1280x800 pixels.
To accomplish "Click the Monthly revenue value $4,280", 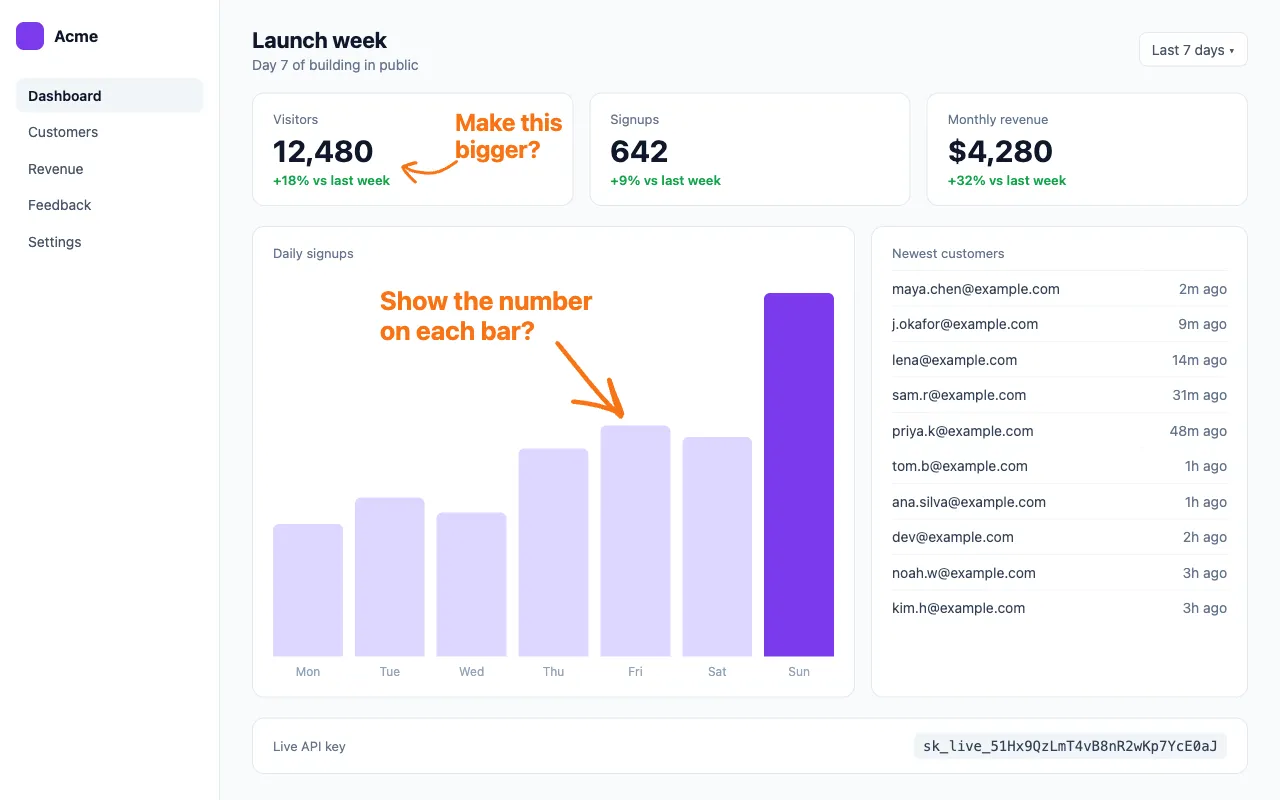I will 1000,151.
